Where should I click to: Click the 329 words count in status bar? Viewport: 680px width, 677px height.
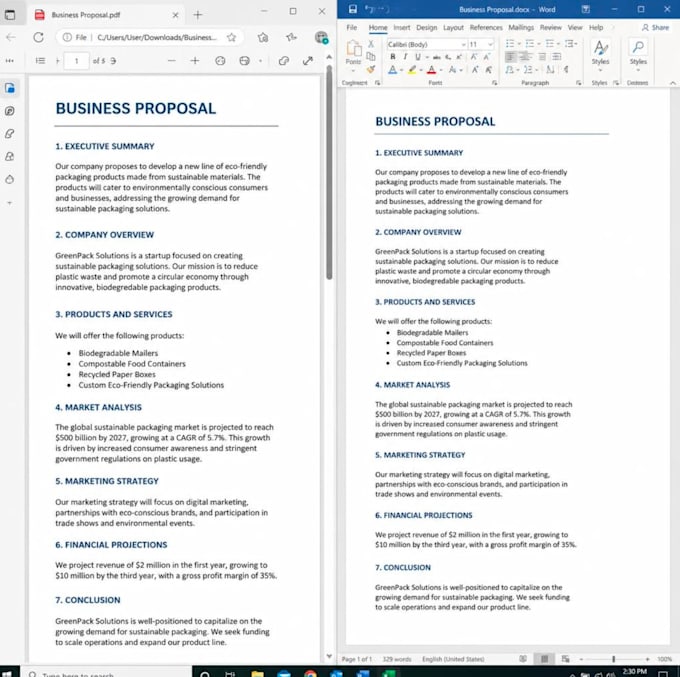point(396,659)
